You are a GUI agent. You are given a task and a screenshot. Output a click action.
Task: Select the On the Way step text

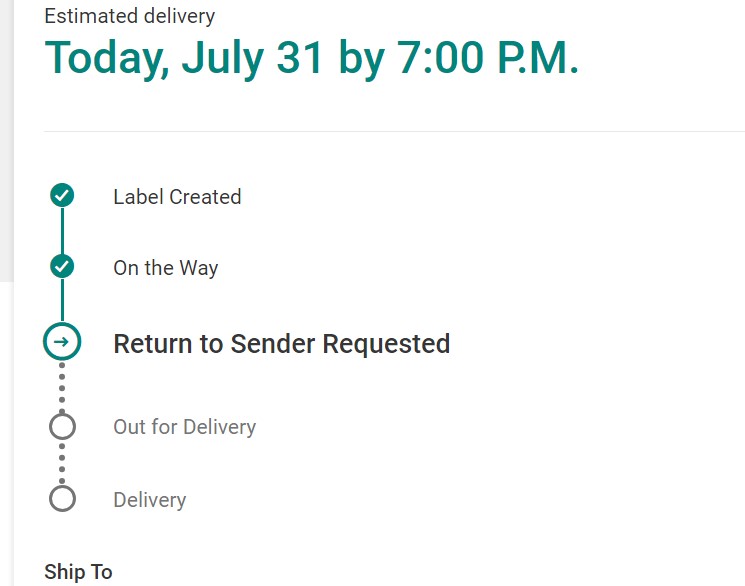tap(165, 268)
